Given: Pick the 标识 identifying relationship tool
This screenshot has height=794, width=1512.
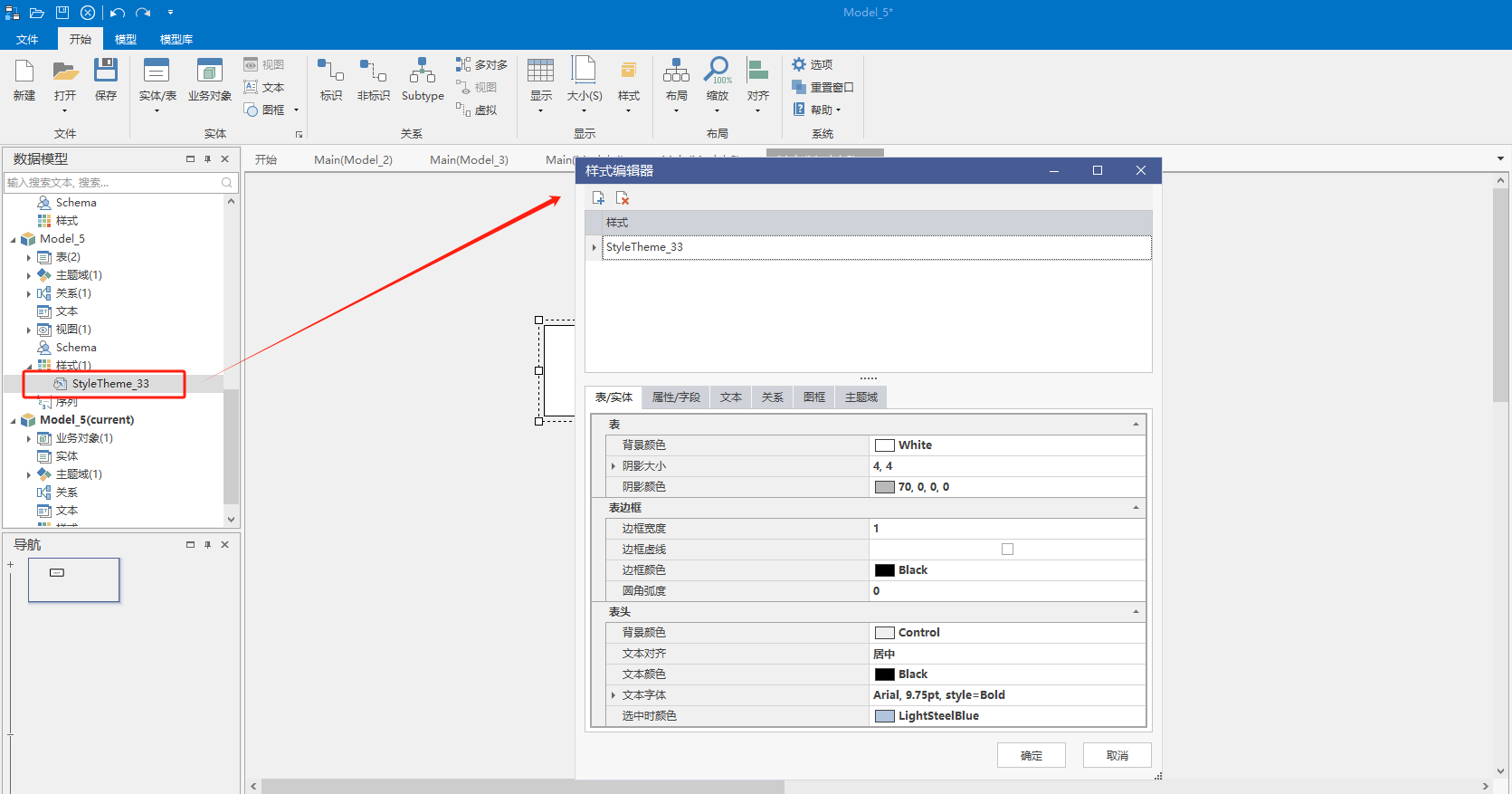Looking at the screenshot, I should (331, 80).
